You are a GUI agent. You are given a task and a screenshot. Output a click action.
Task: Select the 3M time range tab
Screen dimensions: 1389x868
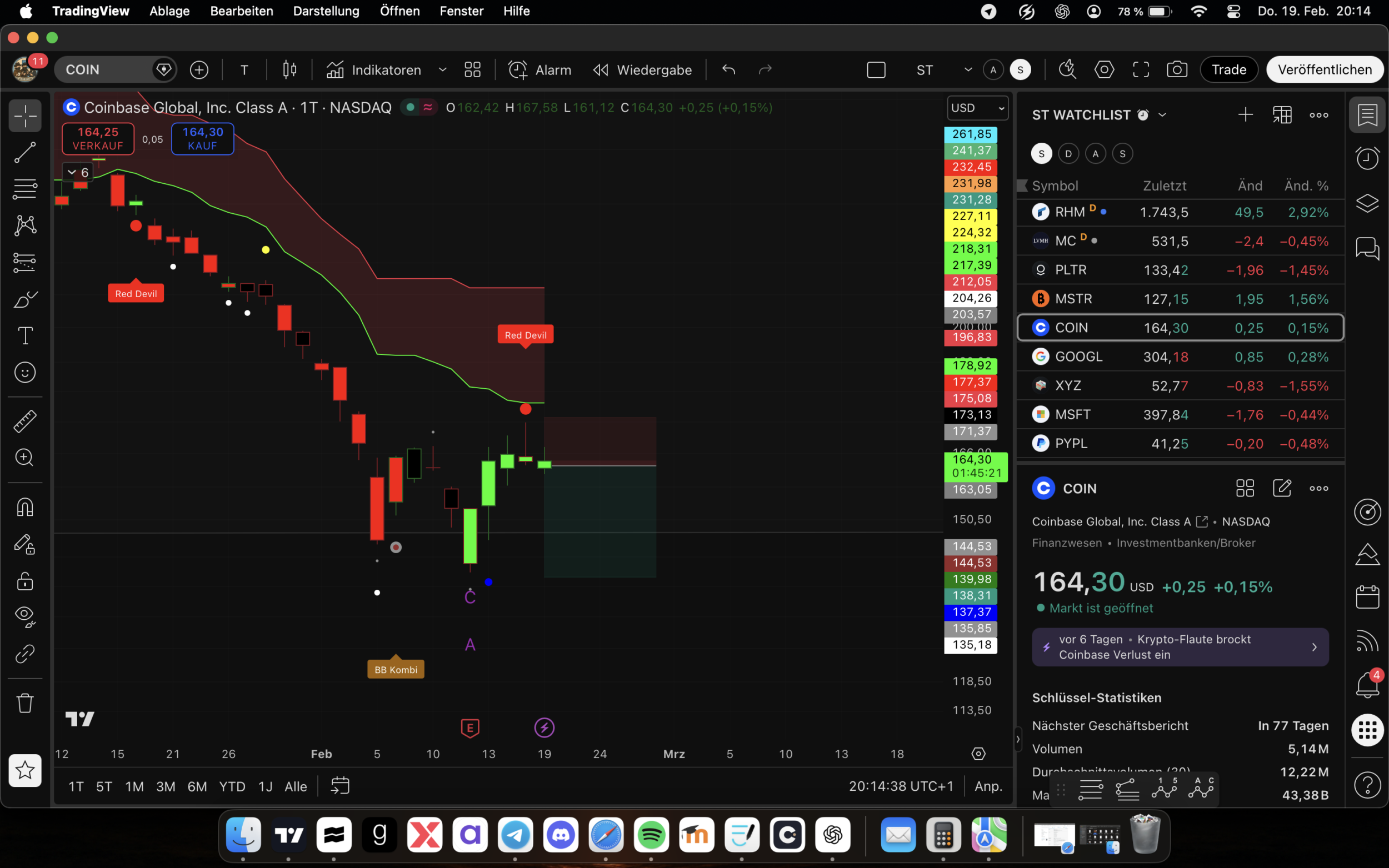coord(166,786)
